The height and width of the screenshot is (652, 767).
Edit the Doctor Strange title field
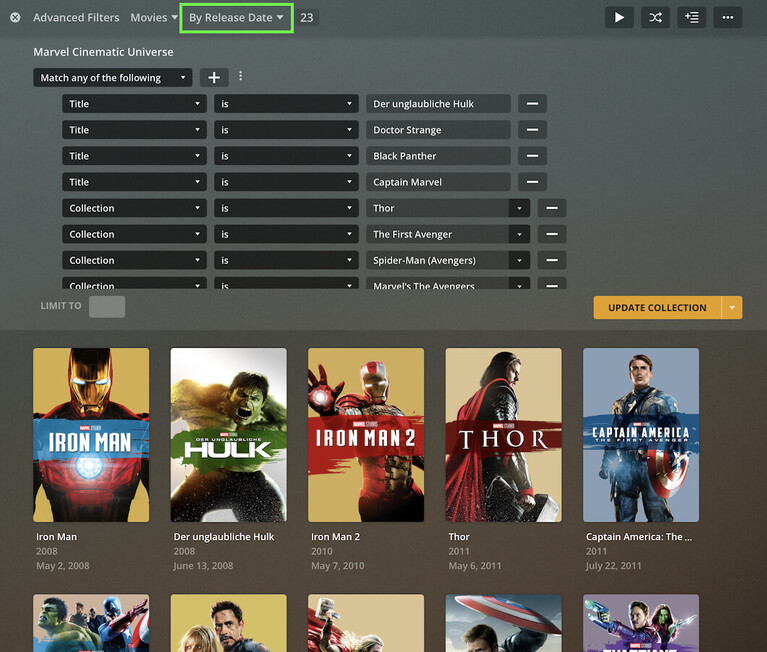pyautogui.click(x=438, y=130)
